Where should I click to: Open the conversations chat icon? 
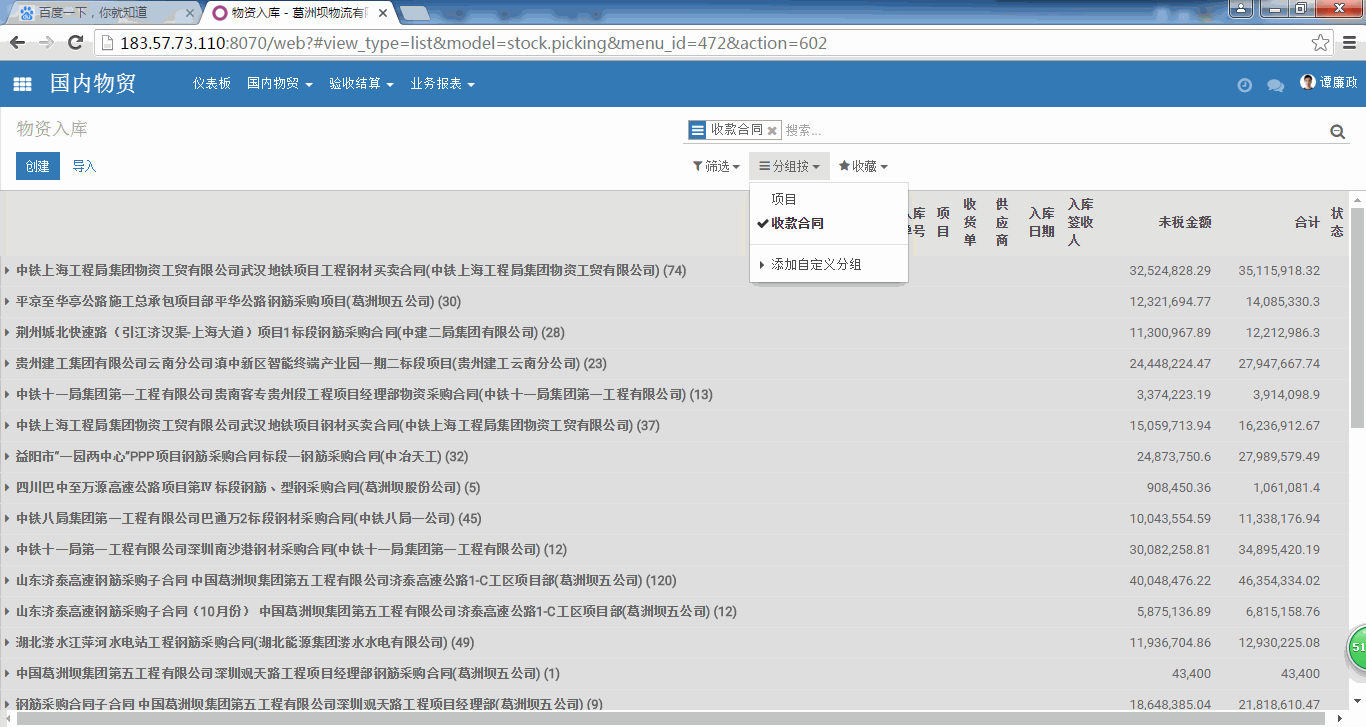pyautogui.click(x=1275, y=85)
